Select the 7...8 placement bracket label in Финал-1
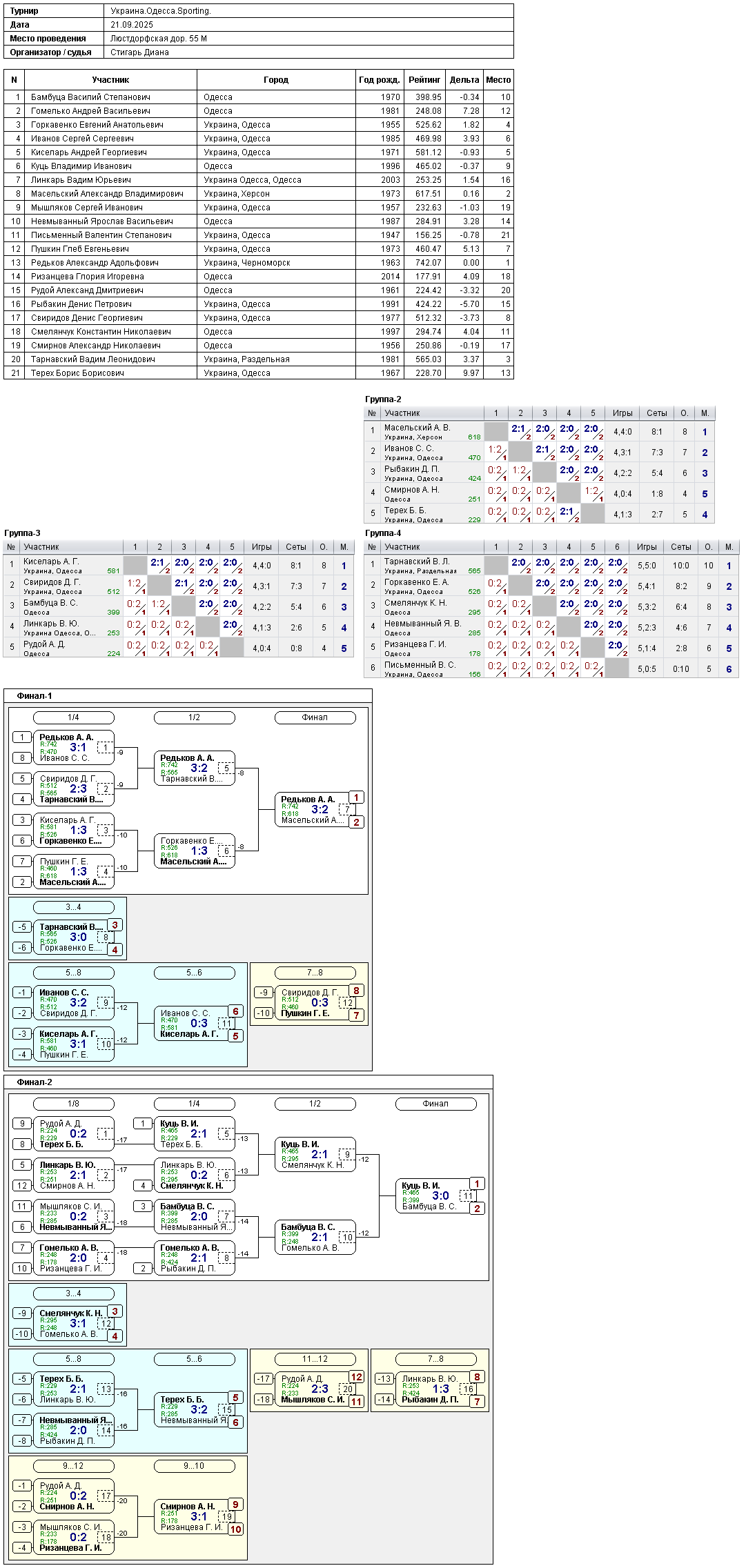 (315, 973)
